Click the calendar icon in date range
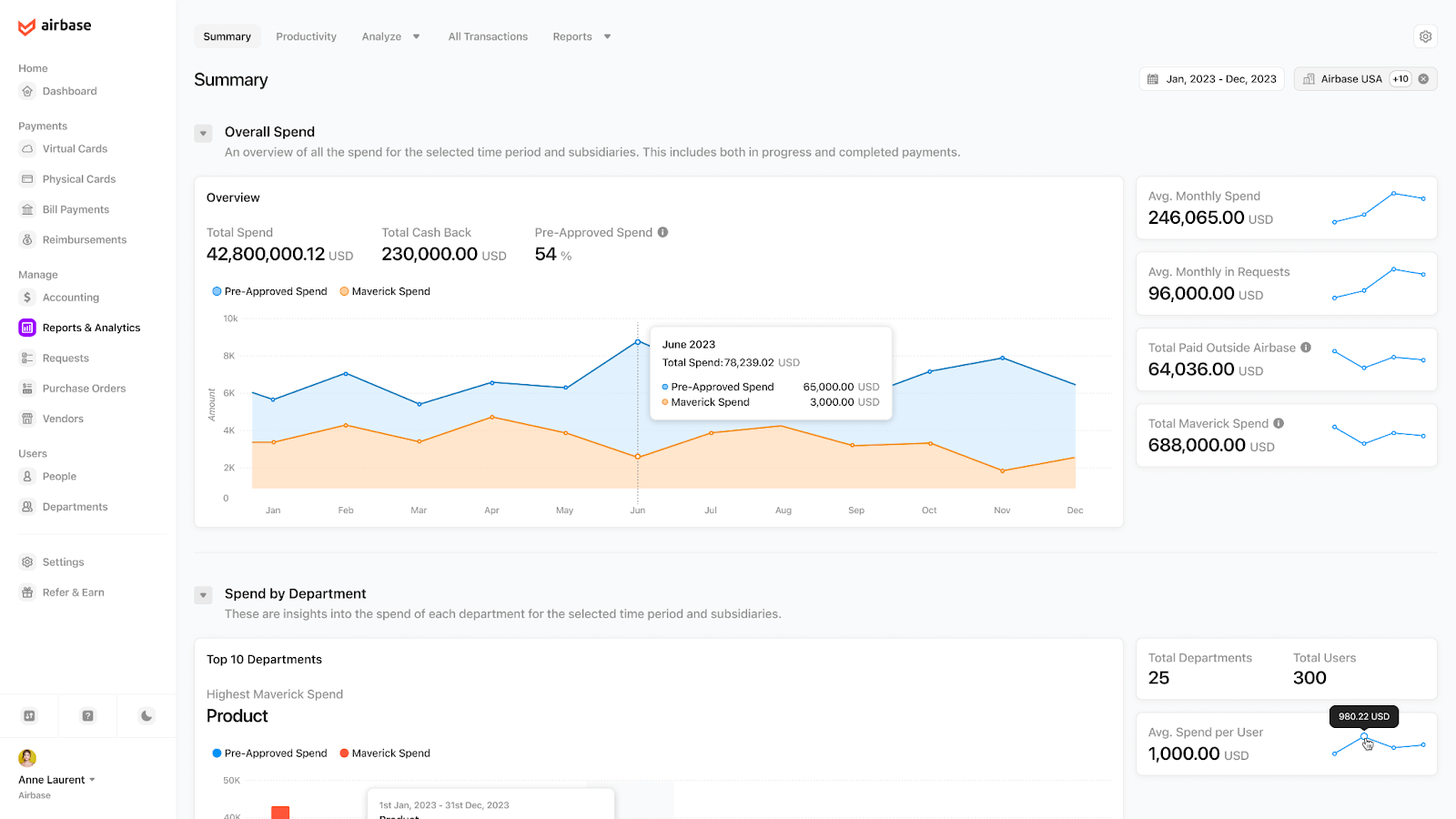 coord(1153,79)
